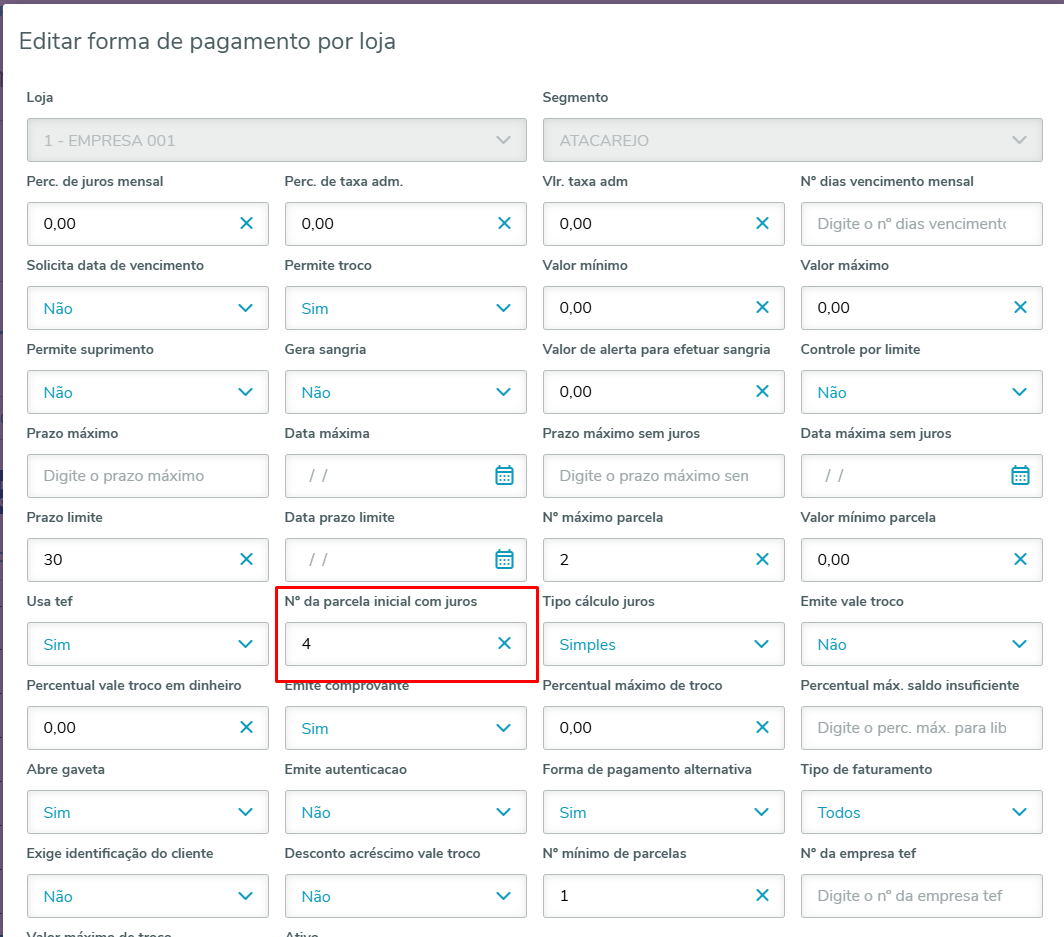Clear the Perc. de taxa adm. value

504,224
